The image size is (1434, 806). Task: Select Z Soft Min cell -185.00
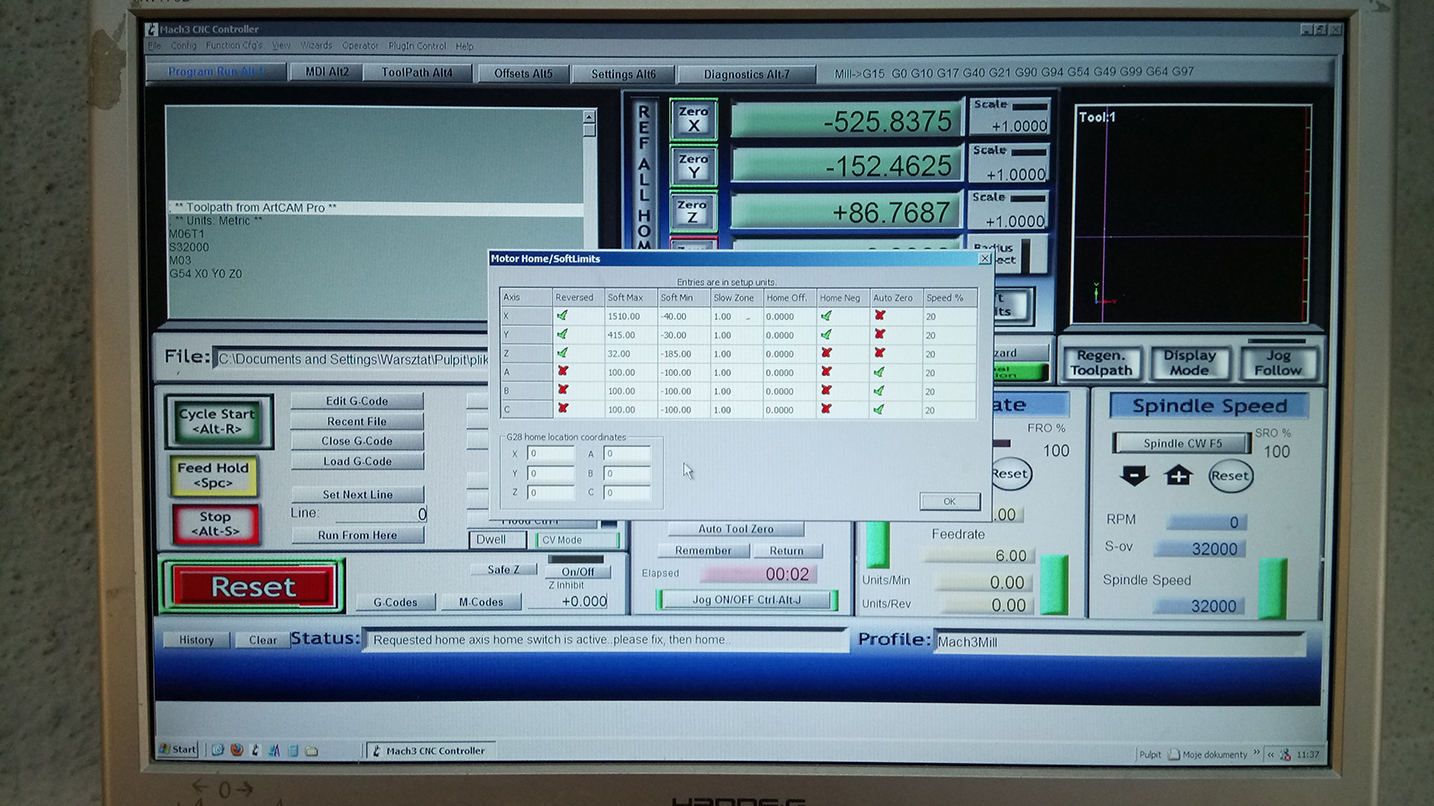(x=684, y=353)
